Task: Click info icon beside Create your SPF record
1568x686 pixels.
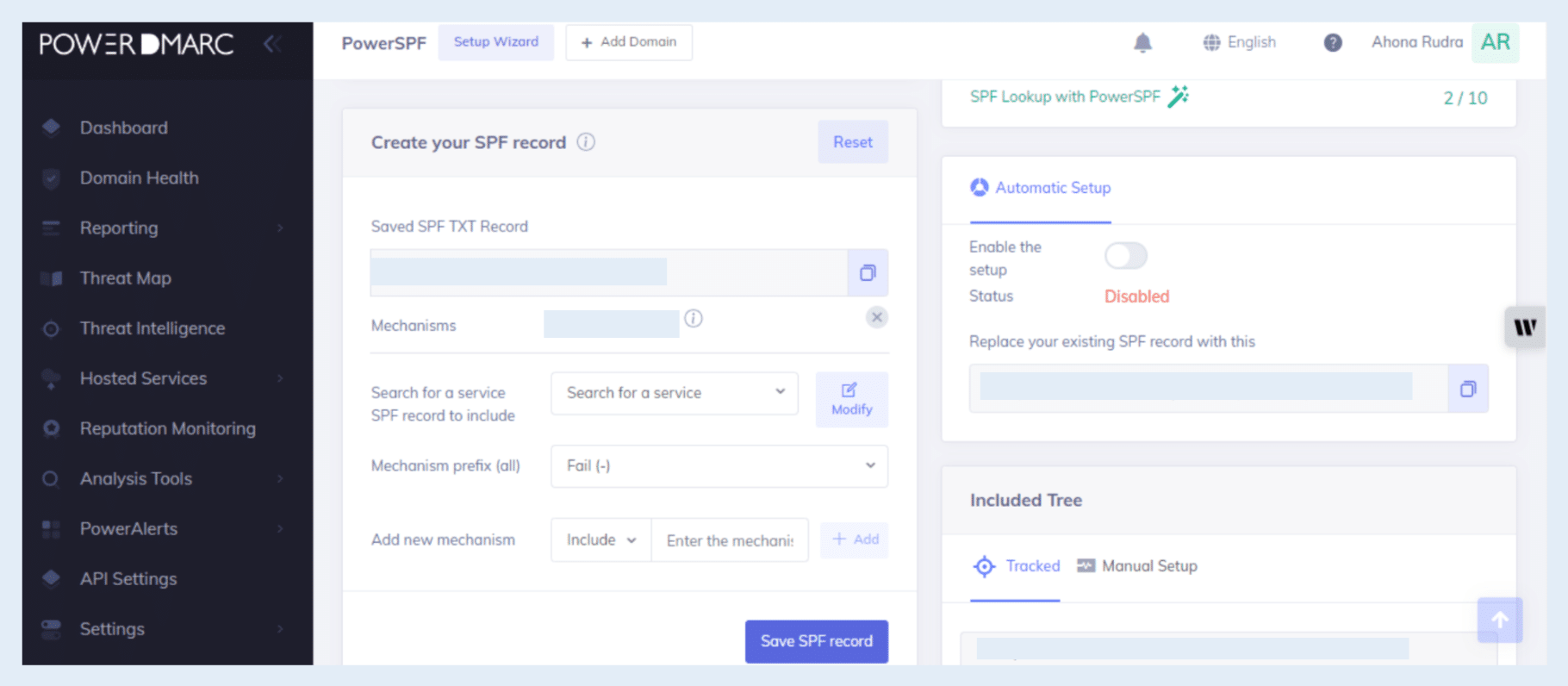Action: pos(586,142)
